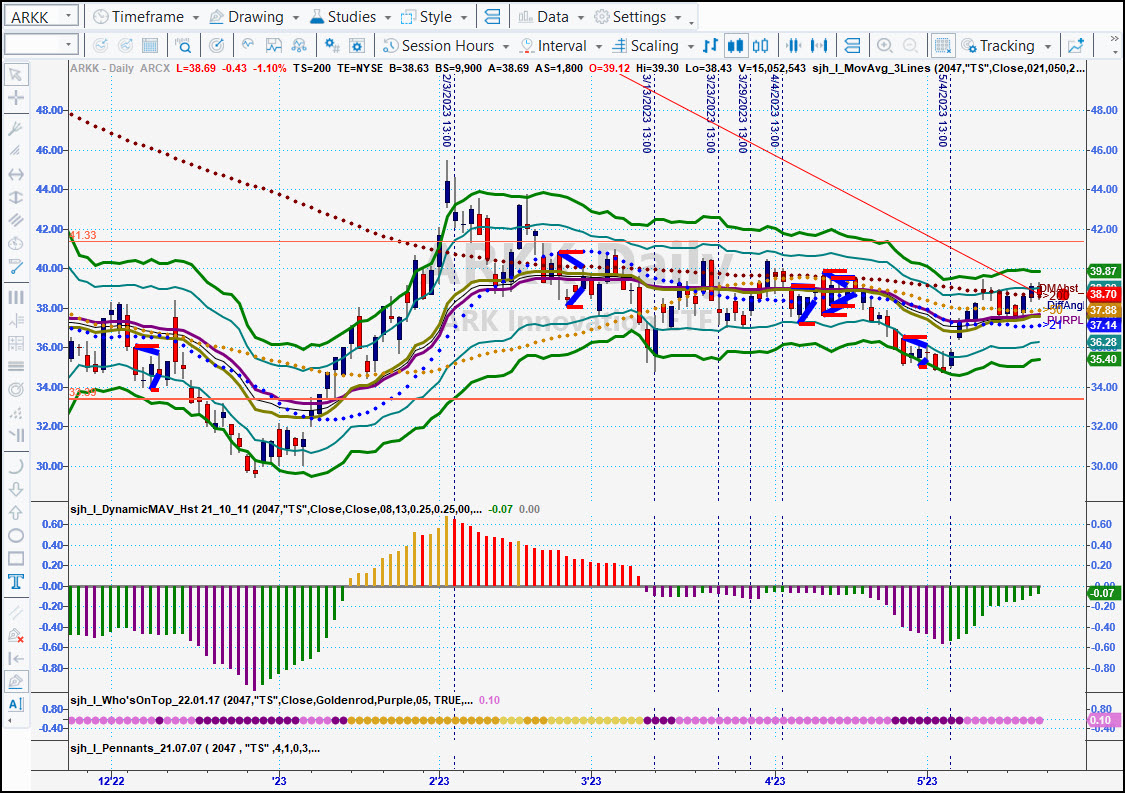
Task: Click the stacked panels icon beside Style
Action: (492, 17)
